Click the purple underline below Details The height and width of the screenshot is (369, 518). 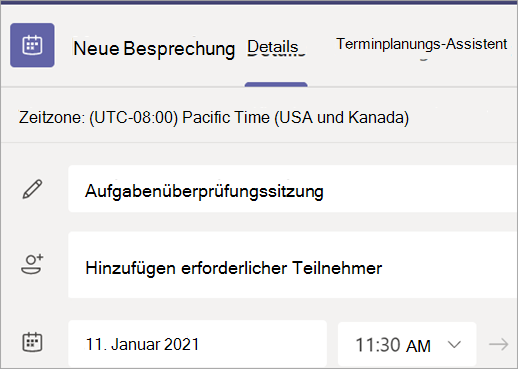click(x=276, y=84)
